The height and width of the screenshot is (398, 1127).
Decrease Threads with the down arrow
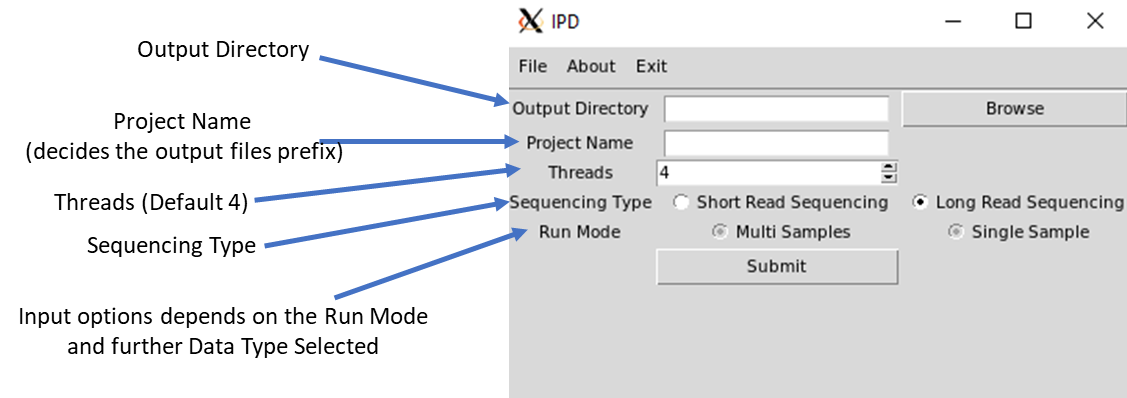tap(889, 178)
